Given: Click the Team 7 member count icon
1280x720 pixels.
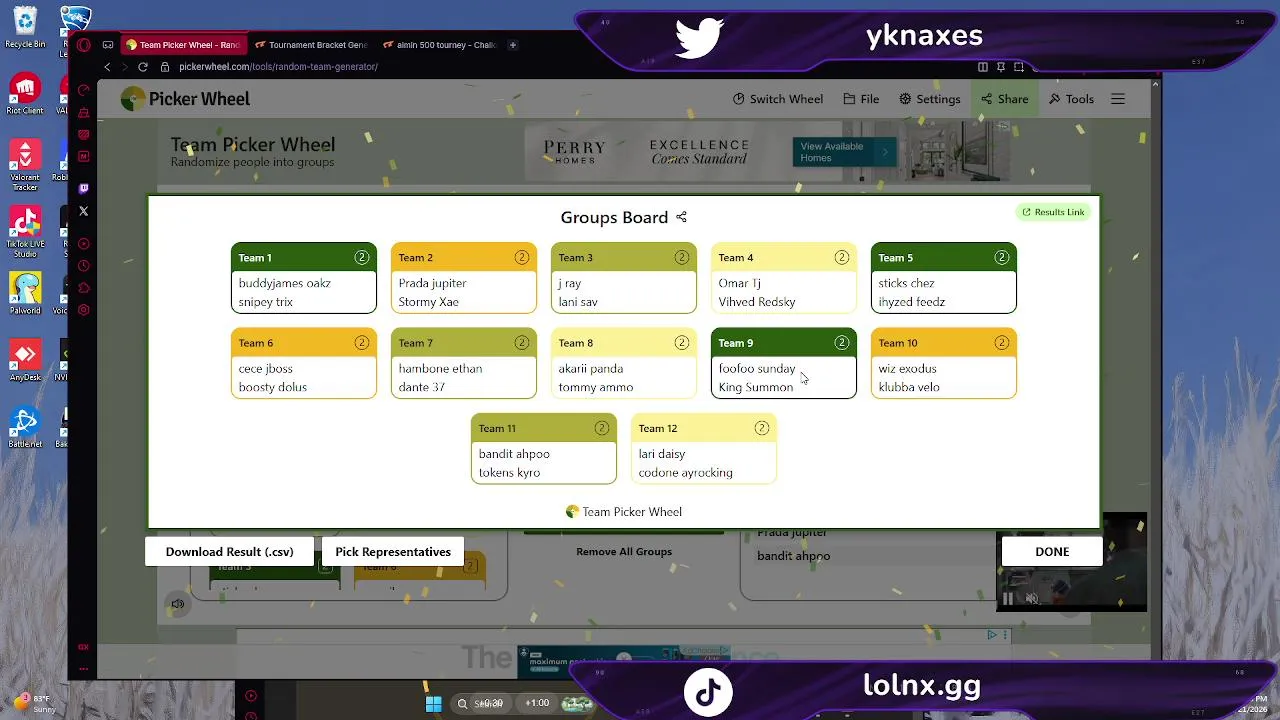Looking at the screenshot, I should pyautogui.click(x=522, y=343).
